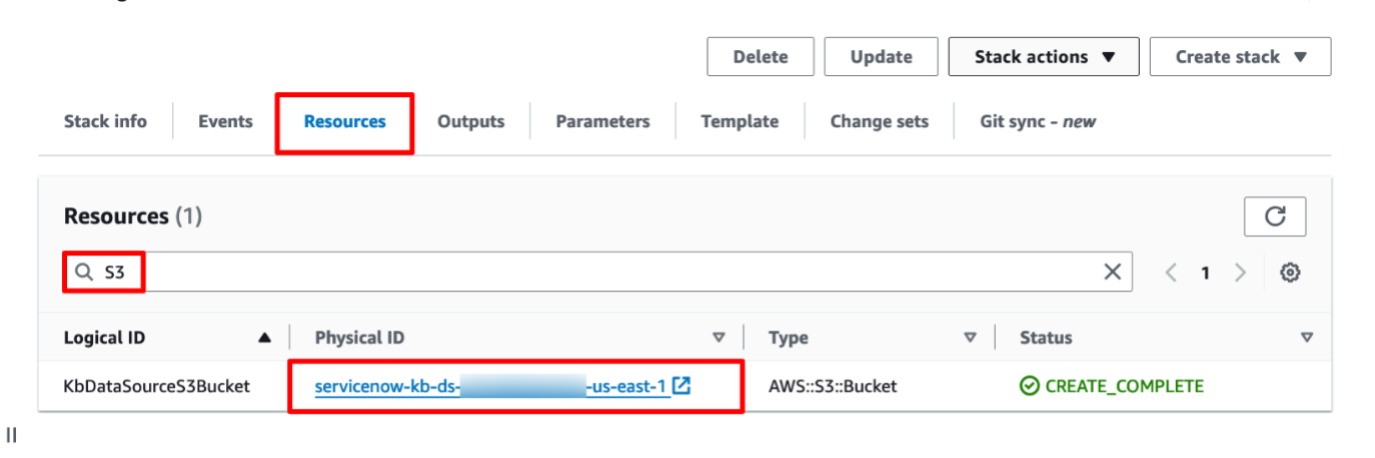Sort by Type column arrow
The image size is (1375, 458).
[969, 338]
